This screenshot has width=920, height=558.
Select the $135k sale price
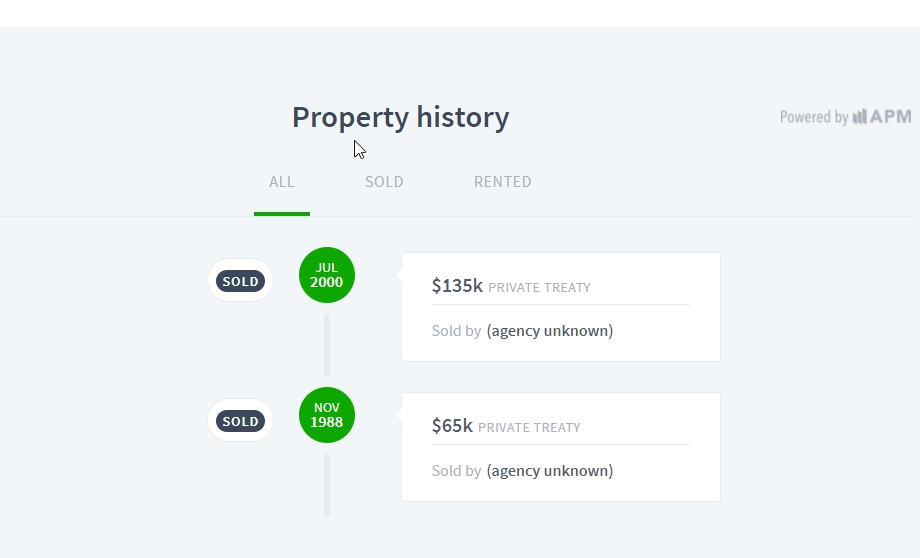[457, 286]
